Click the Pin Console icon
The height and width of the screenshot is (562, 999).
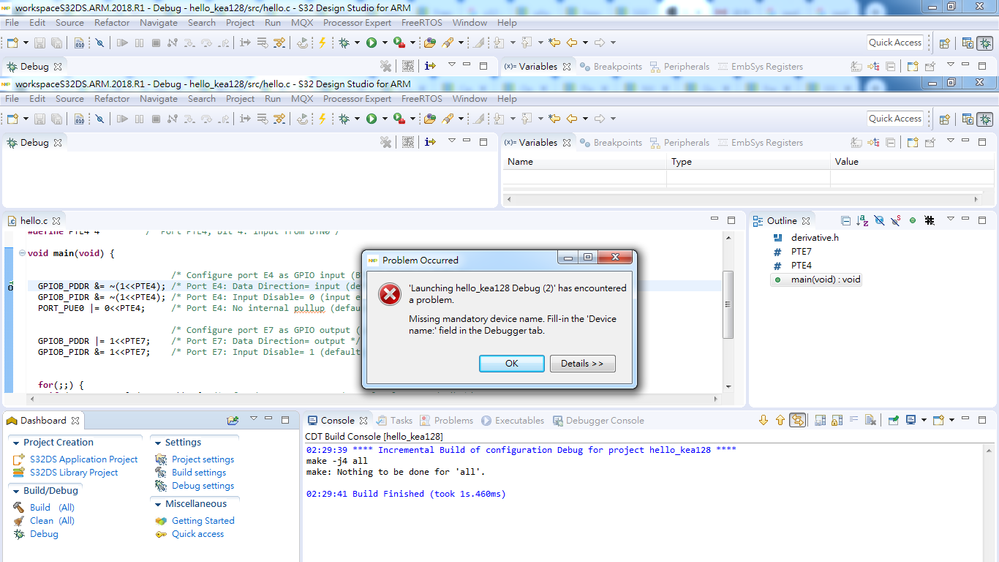click(893, 420)
